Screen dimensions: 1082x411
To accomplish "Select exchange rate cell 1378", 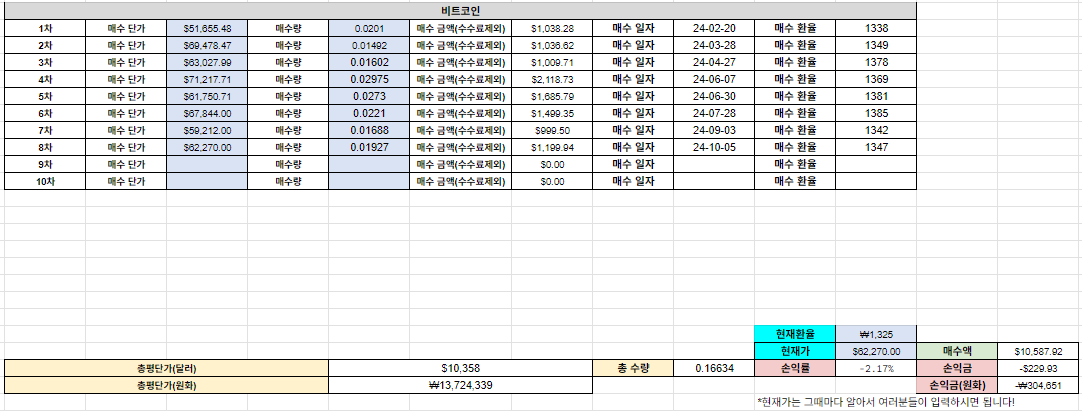I will click(x=876, y=63).
